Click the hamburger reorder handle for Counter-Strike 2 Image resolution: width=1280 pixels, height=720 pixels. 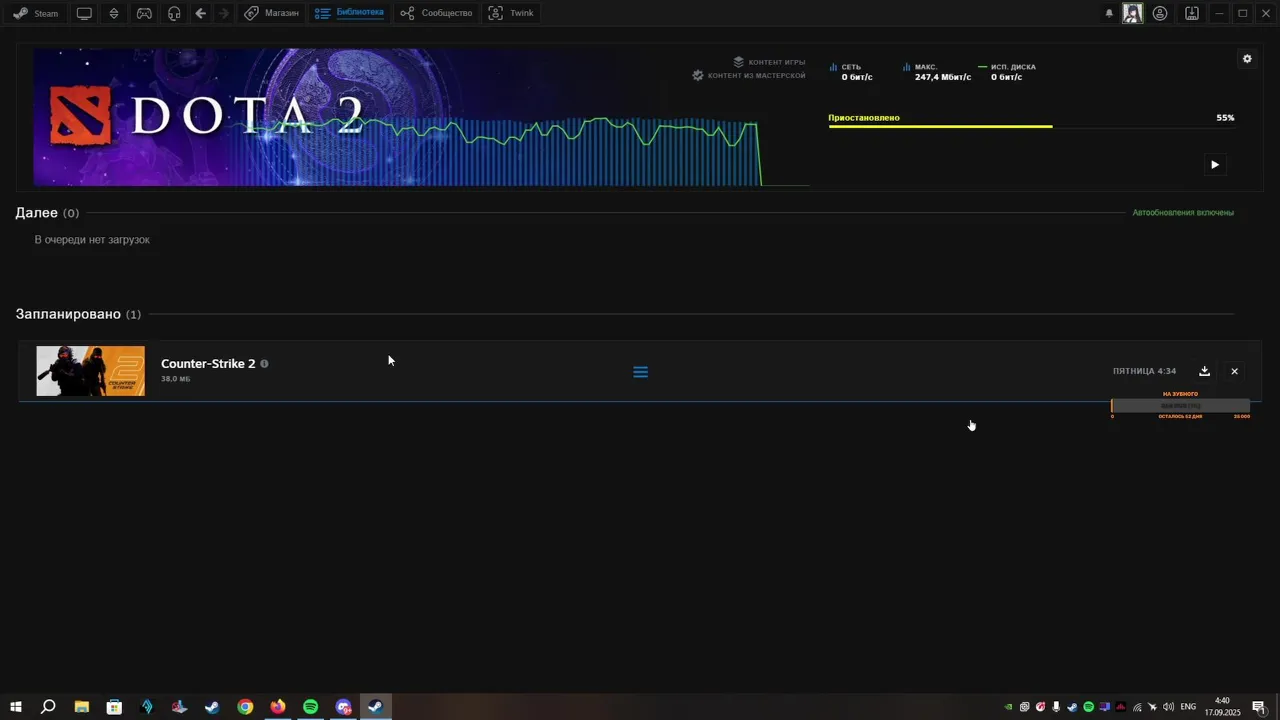tap(641, 372)
